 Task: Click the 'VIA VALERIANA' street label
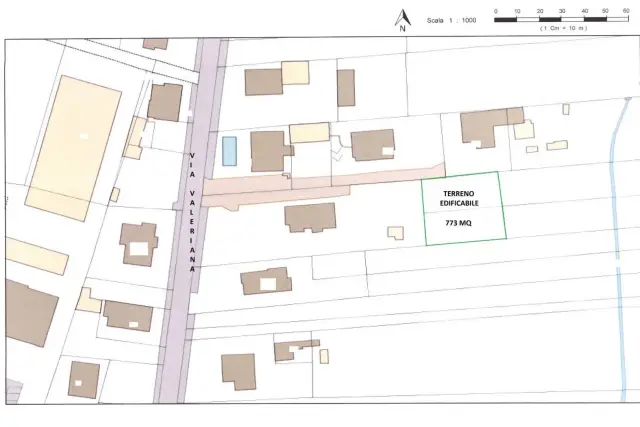[x=192, y=212]
